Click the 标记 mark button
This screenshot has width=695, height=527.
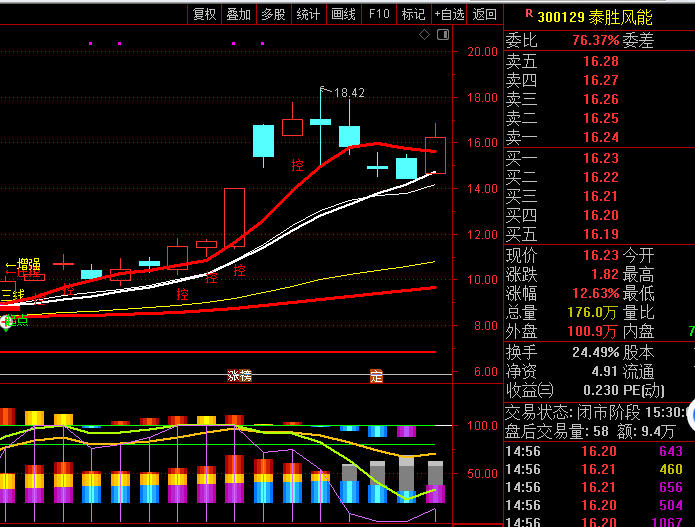tap(413, 14)
